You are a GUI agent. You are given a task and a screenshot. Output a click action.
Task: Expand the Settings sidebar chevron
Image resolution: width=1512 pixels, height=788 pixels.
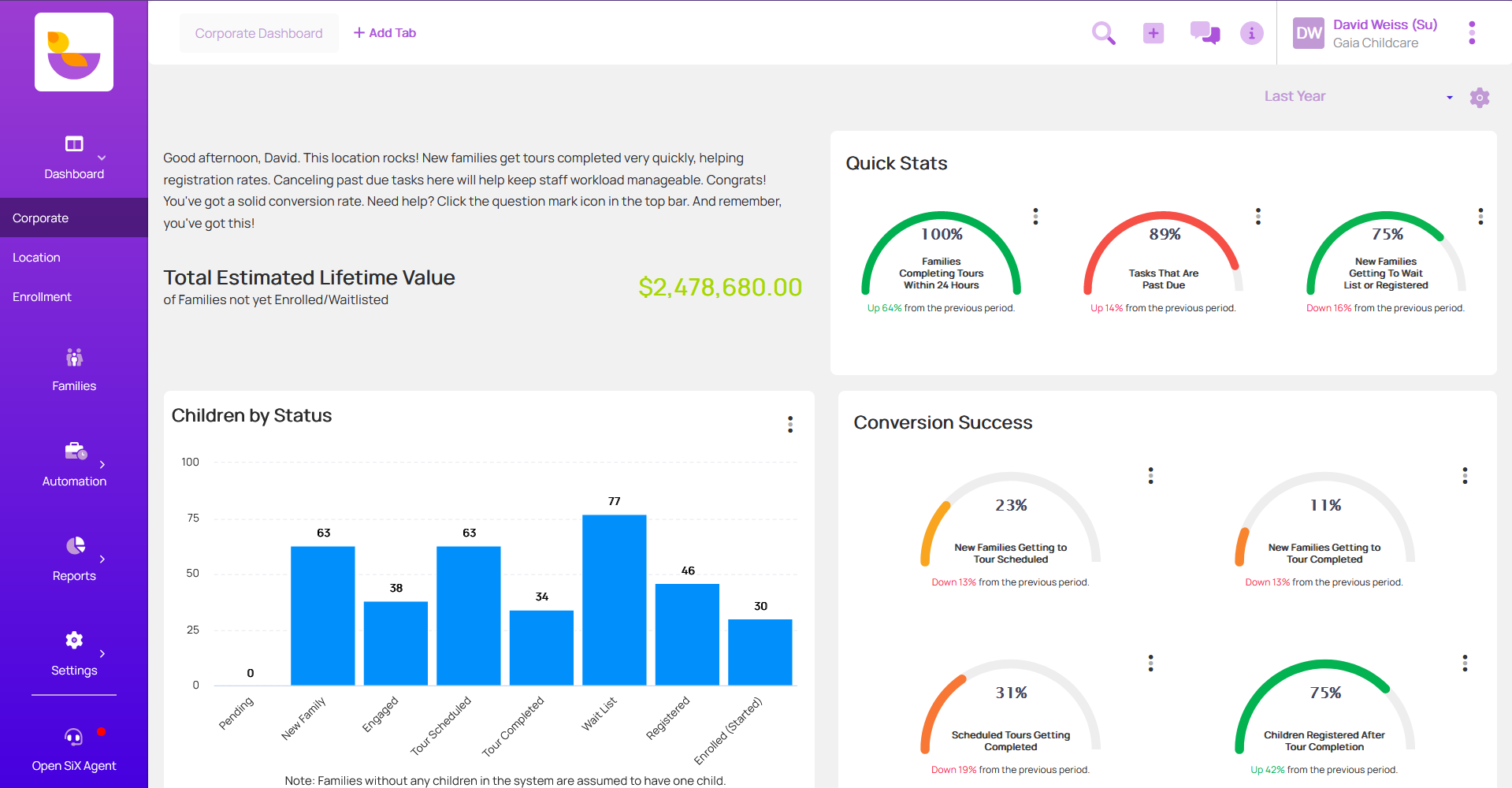(101, 652)
